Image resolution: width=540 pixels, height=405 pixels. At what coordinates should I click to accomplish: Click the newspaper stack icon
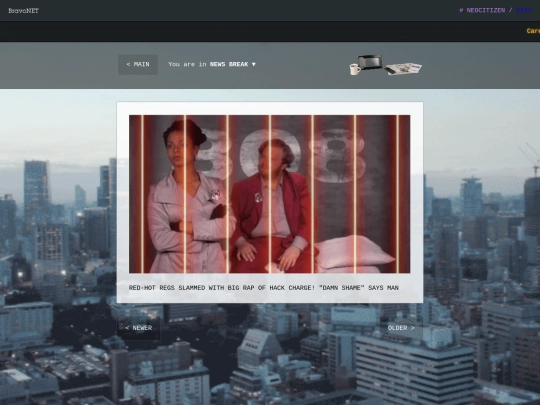point(403,69)
